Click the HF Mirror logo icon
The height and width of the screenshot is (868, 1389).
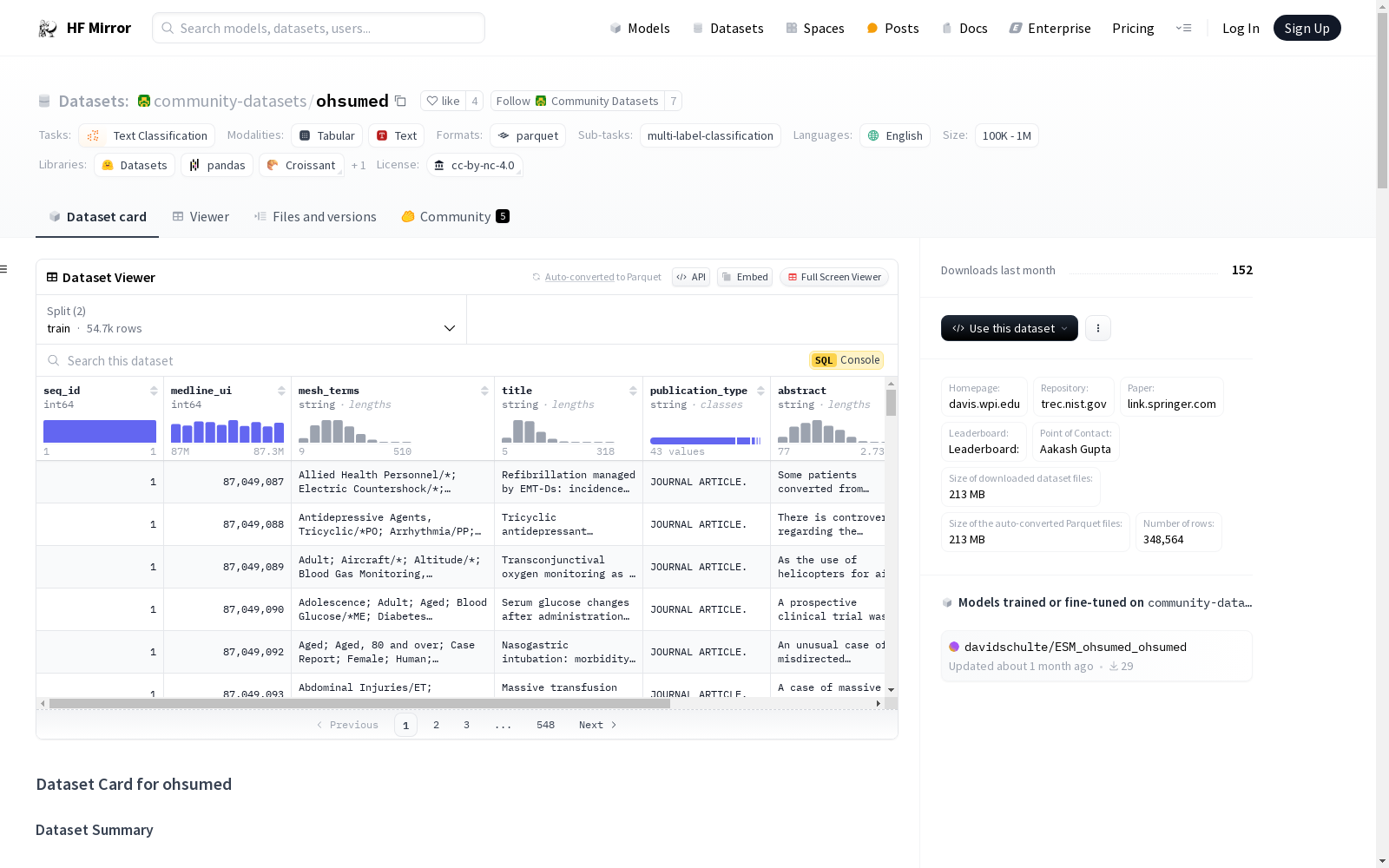(47, 29)
